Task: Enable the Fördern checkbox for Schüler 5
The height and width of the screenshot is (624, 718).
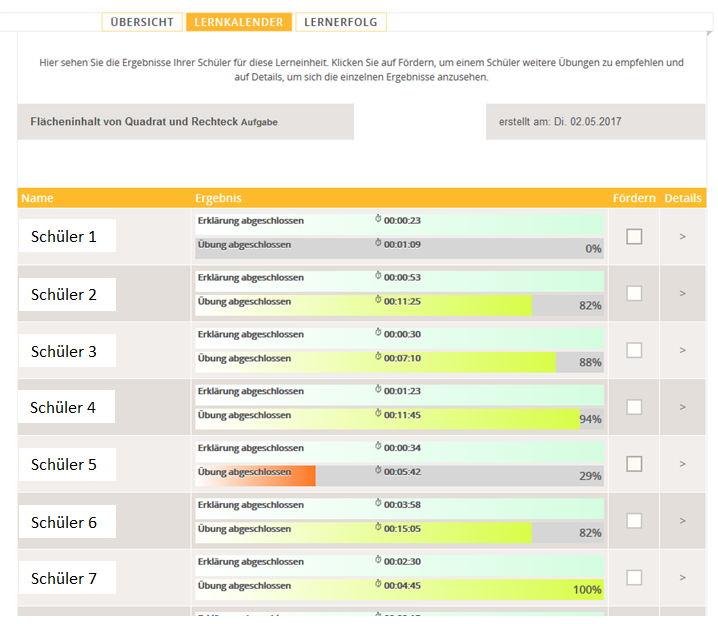Action: (634, 464)
